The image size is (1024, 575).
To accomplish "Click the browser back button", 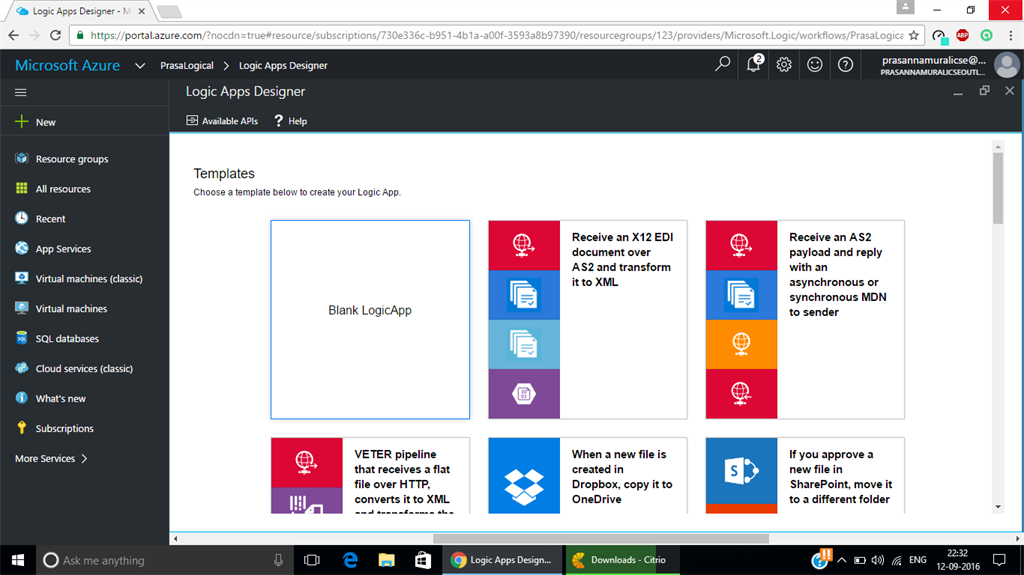I will pos(14,35).
